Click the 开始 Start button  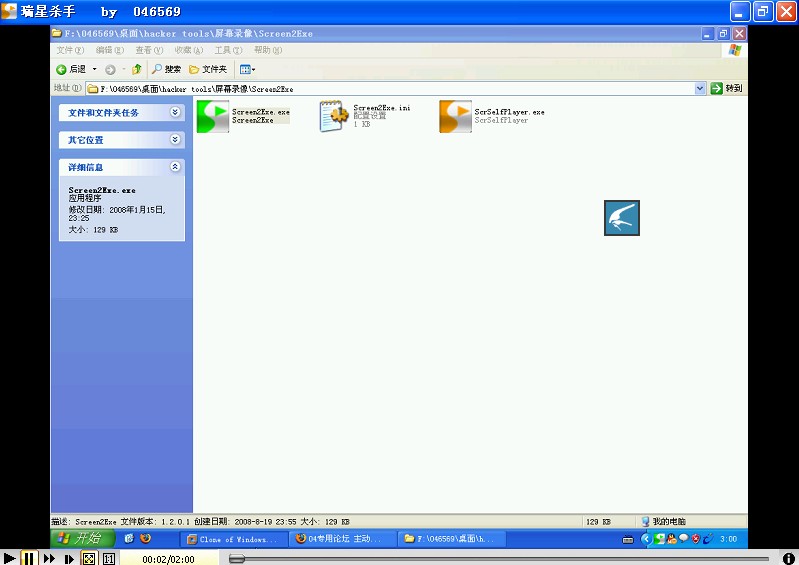[83, 538]
